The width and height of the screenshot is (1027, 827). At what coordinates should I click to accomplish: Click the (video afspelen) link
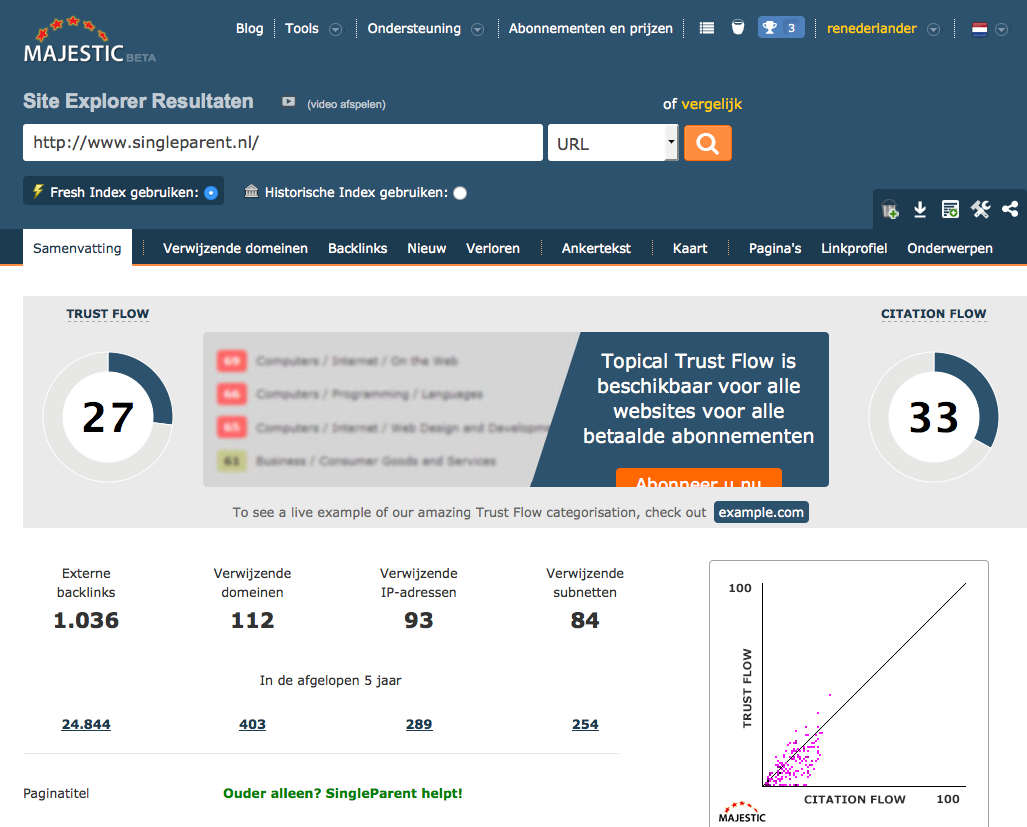[x=346, y=104]
